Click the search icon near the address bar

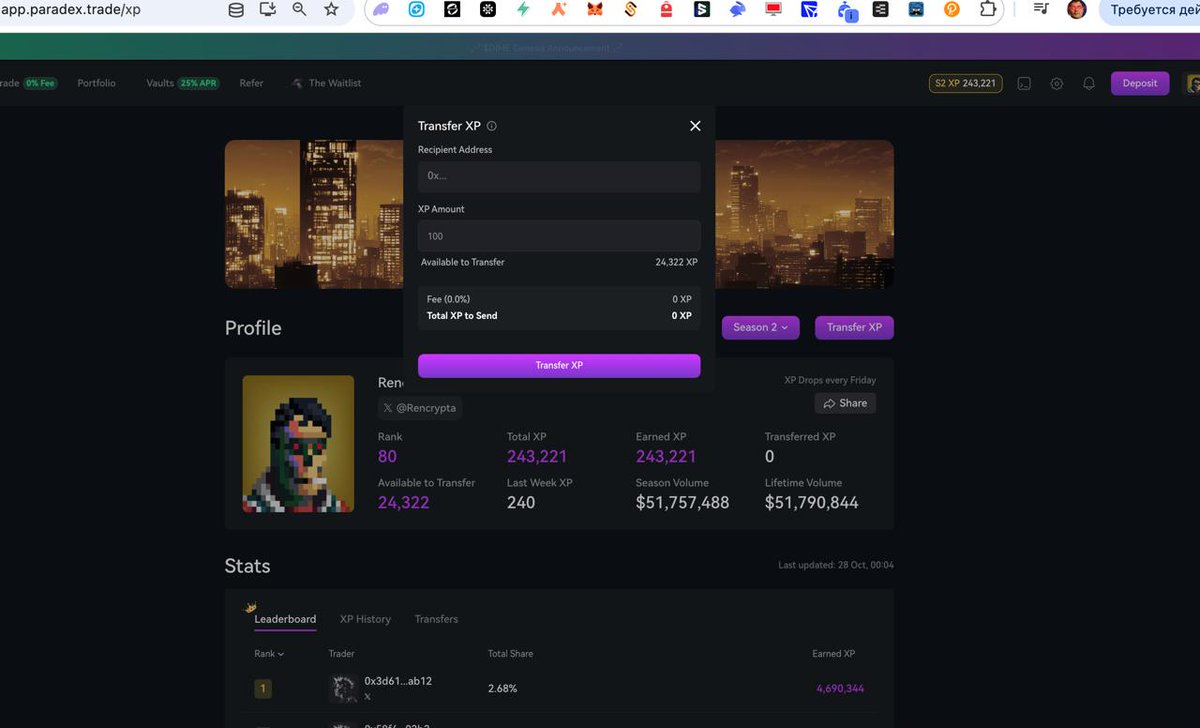pyautogui.click(x=298, y=11)
